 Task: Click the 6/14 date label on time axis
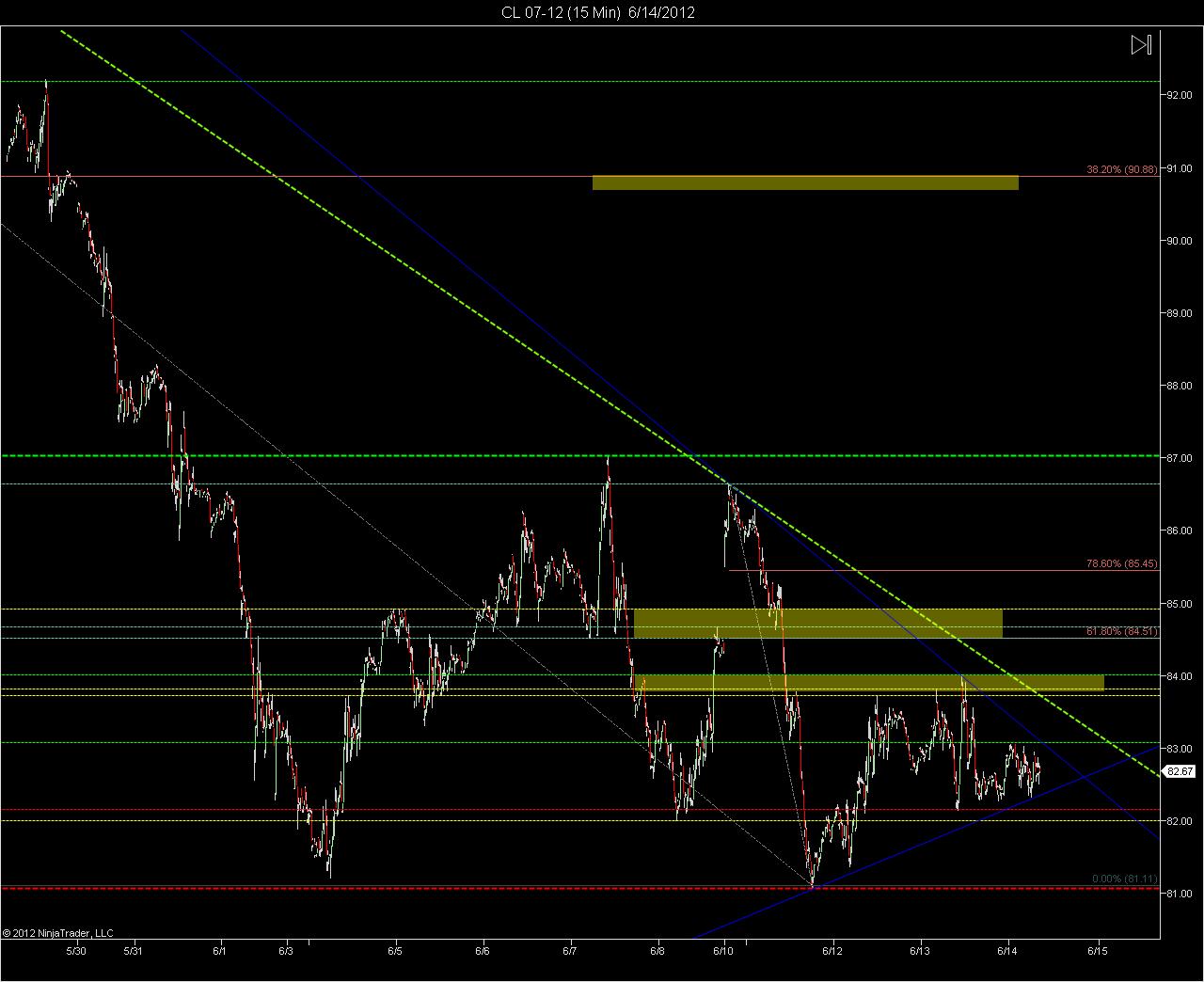(x=1009, y=951)
